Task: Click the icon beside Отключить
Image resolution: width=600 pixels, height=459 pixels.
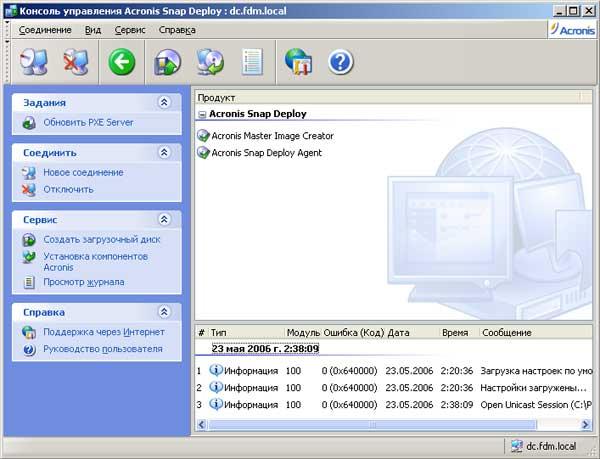Action: pos(29,190)
